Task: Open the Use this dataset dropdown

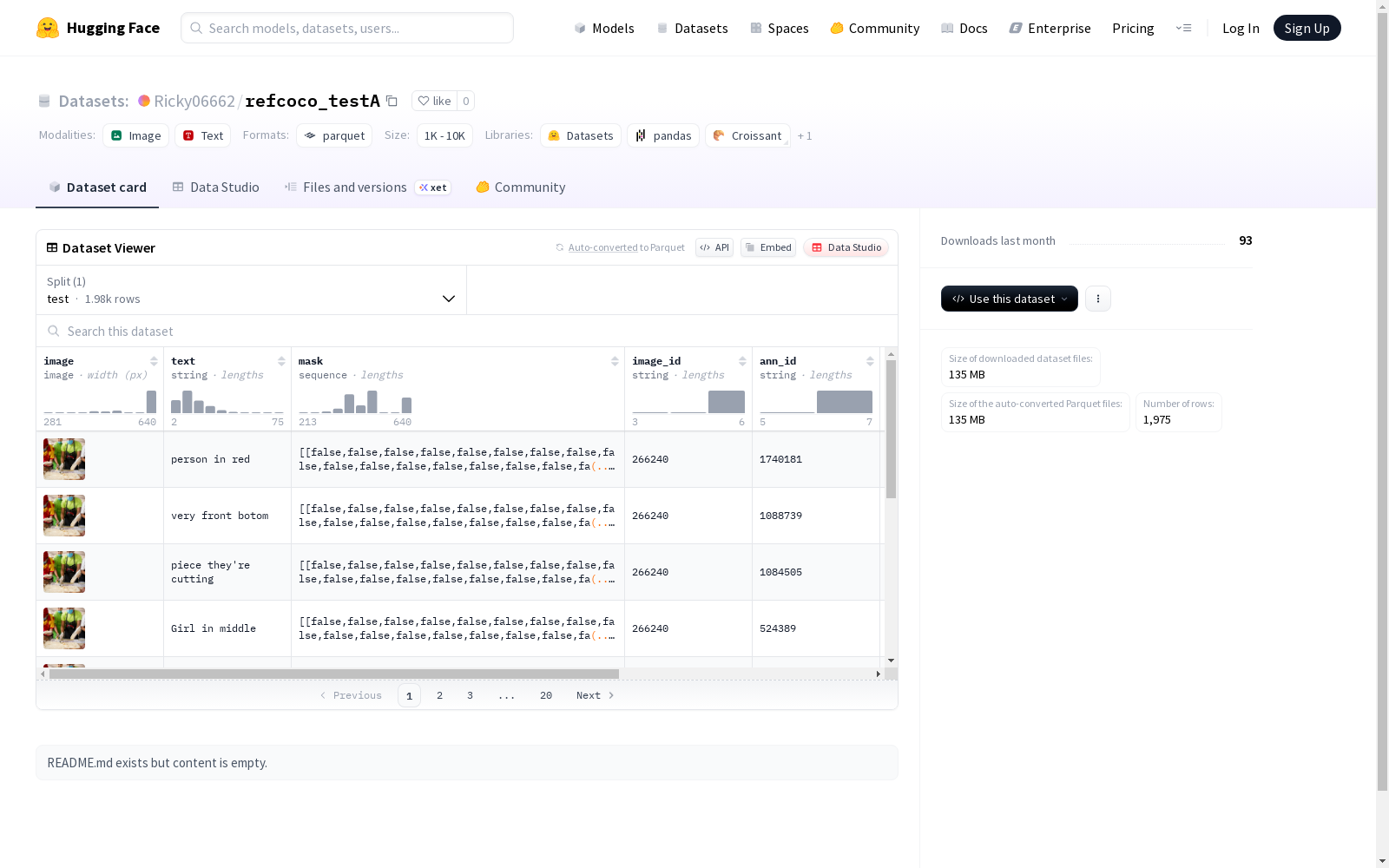Action: [1010, 299]
